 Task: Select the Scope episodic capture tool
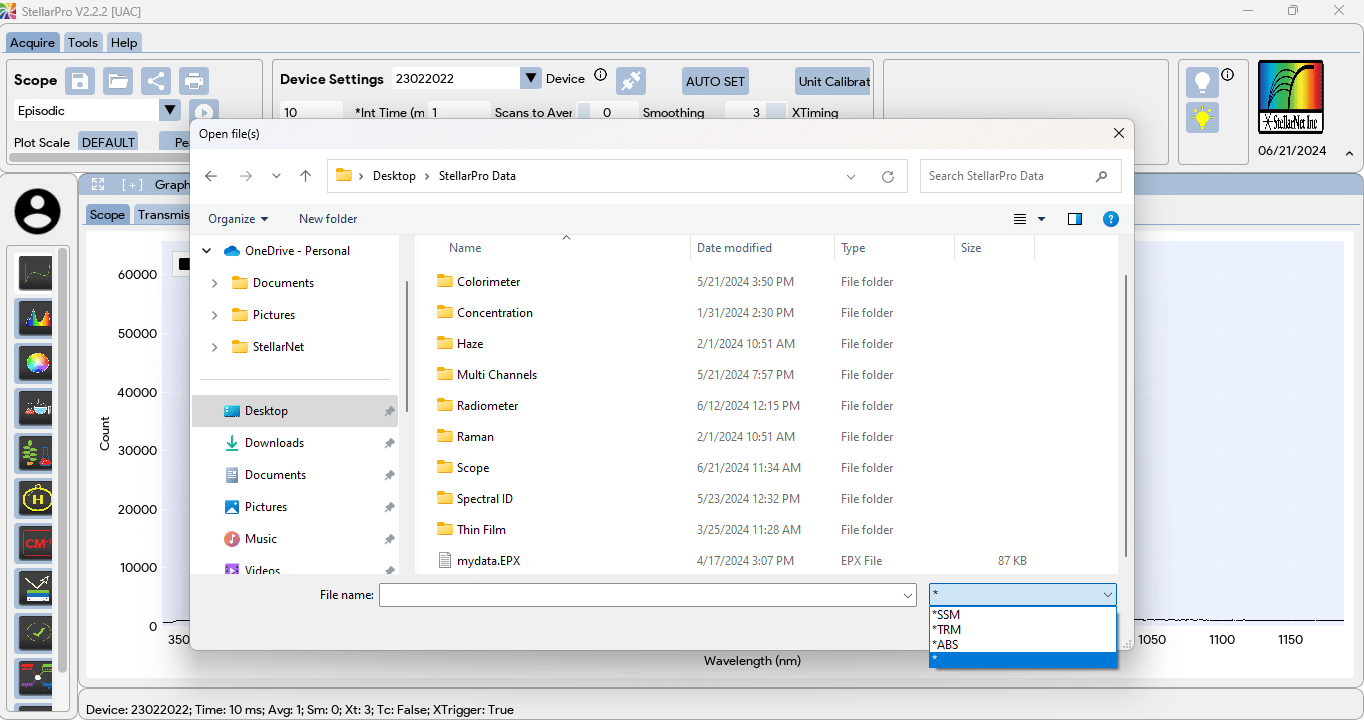(x=34, y=272)
